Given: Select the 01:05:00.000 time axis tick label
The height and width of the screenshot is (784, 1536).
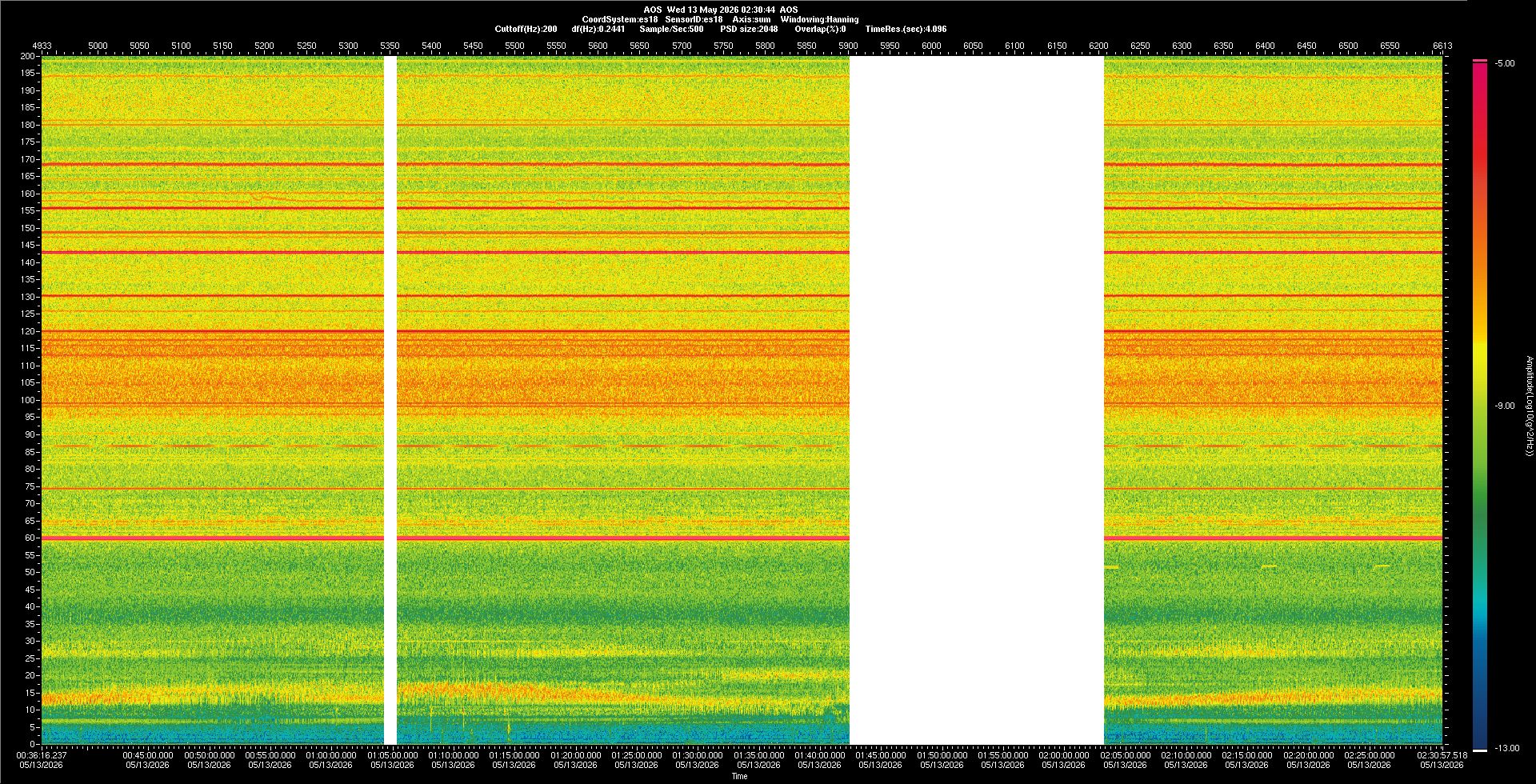Looking at the screenshot, I should point(392,755).
